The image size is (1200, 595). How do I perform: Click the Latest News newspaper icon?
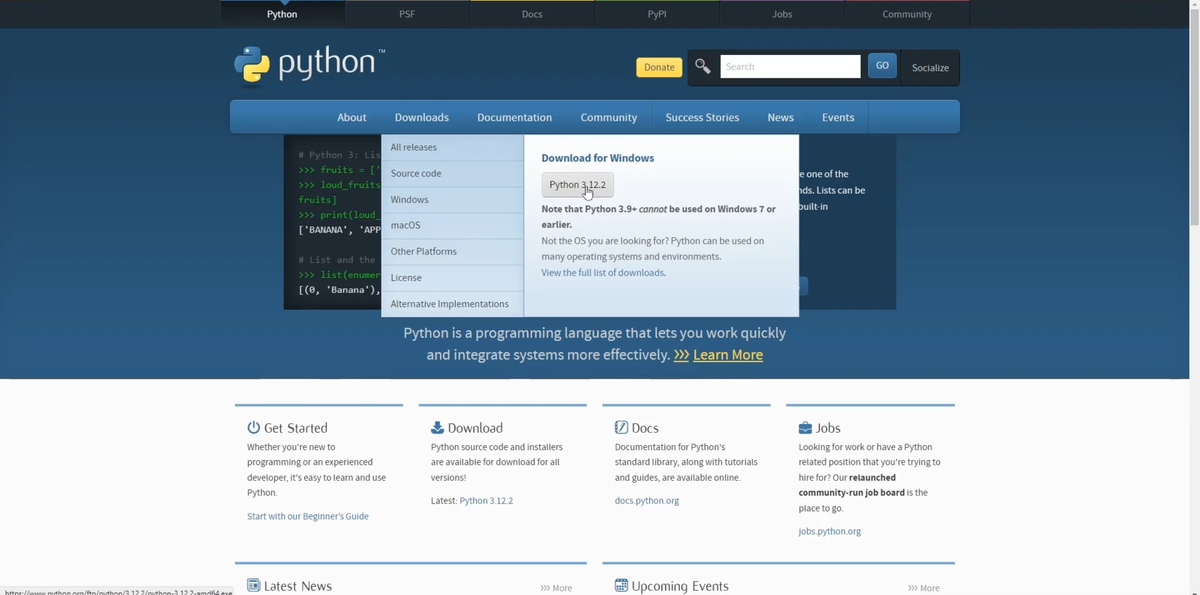[x=254, y=585]
